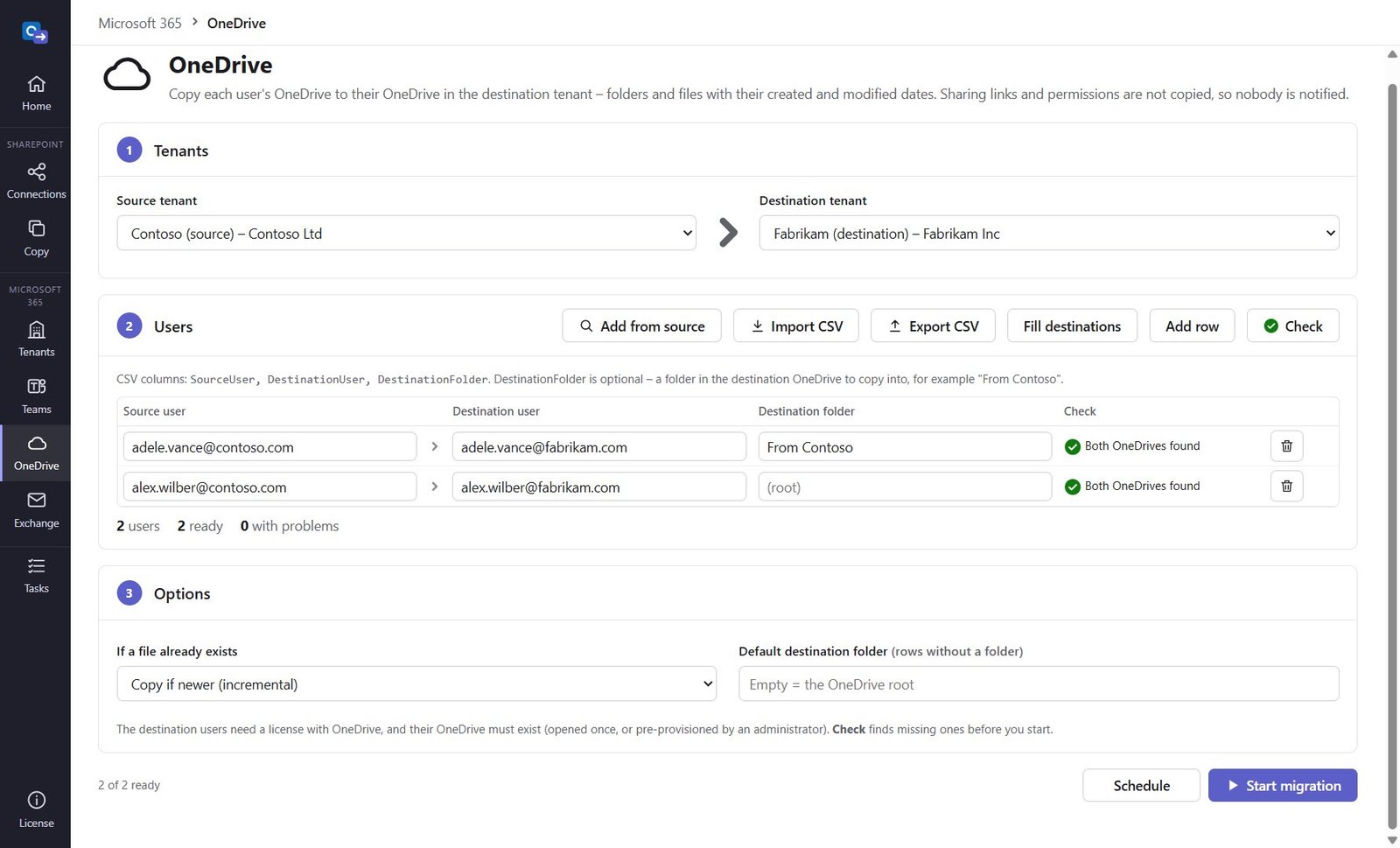Delete the adele.vance@contoso.com row

1286,446
